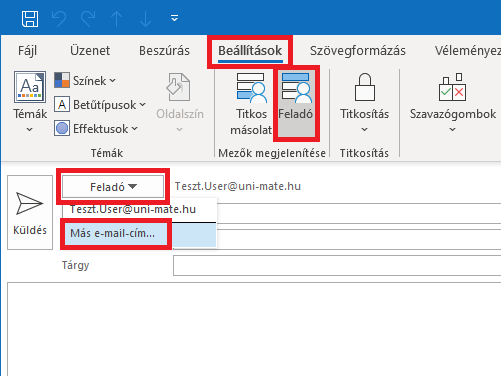Open the Quick Access Toolbar customize arrow

click(174, 18)
